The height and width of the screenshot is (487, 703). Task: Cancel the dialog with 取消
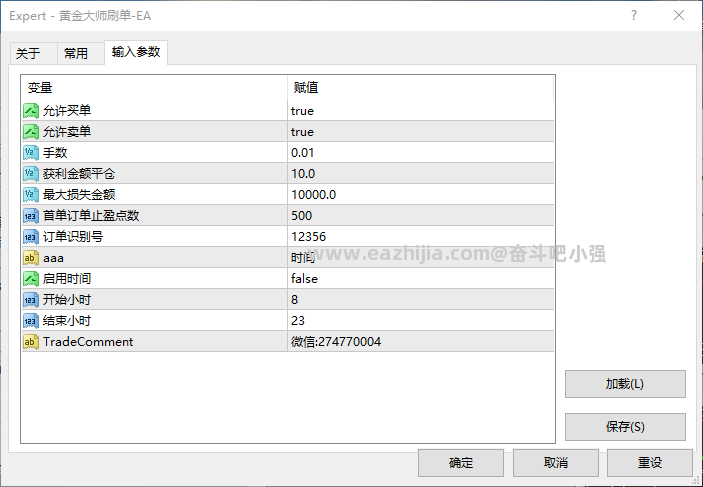[555, 463]
